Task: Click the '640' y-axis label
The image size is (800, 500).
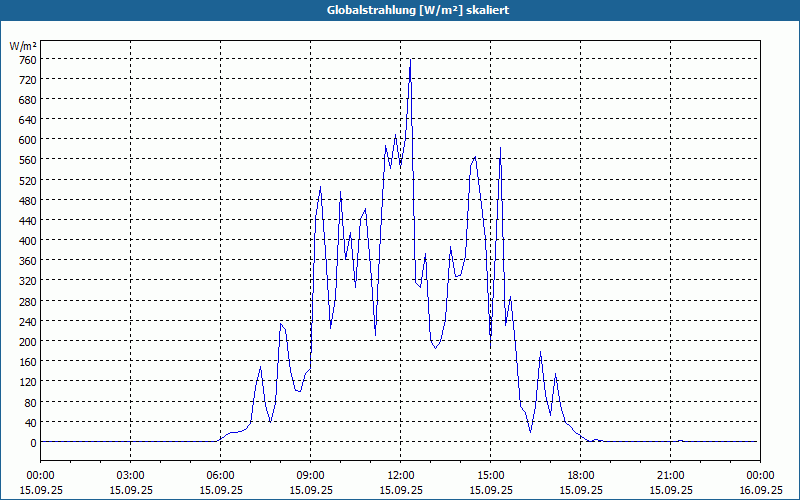Action: (28, 120)
